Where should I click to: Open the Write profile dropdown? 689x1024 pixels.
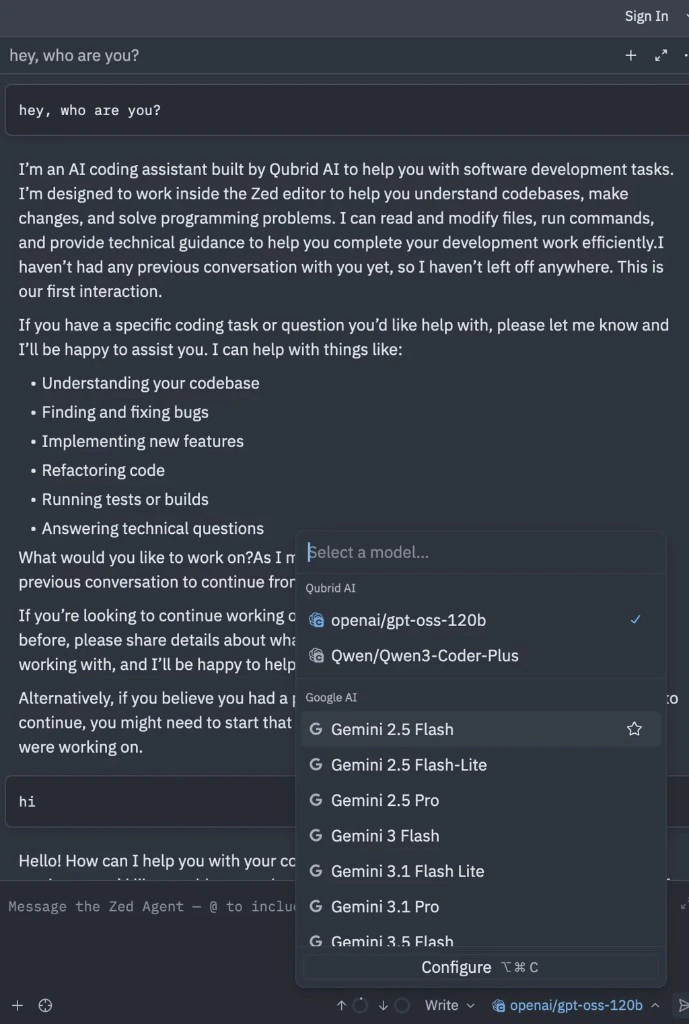(x=449, y=1005)
